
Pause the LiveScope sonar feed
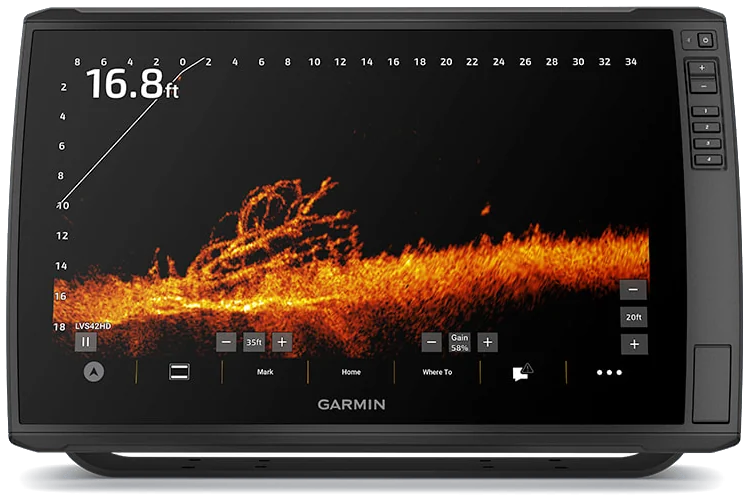click(86, 342)
